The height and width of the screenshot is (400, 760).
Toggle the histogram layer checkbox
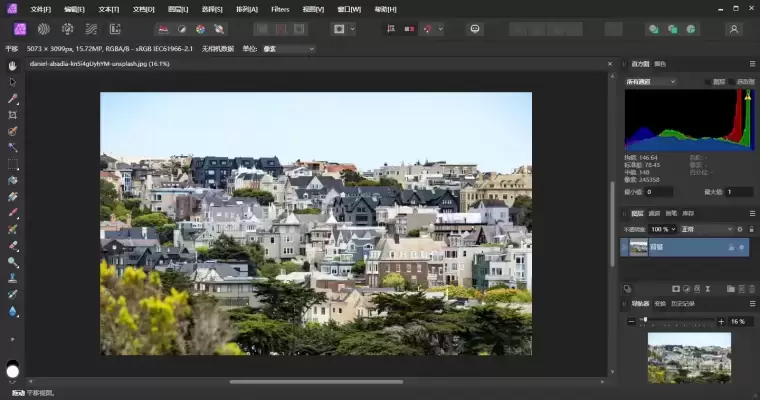[708, 82]
